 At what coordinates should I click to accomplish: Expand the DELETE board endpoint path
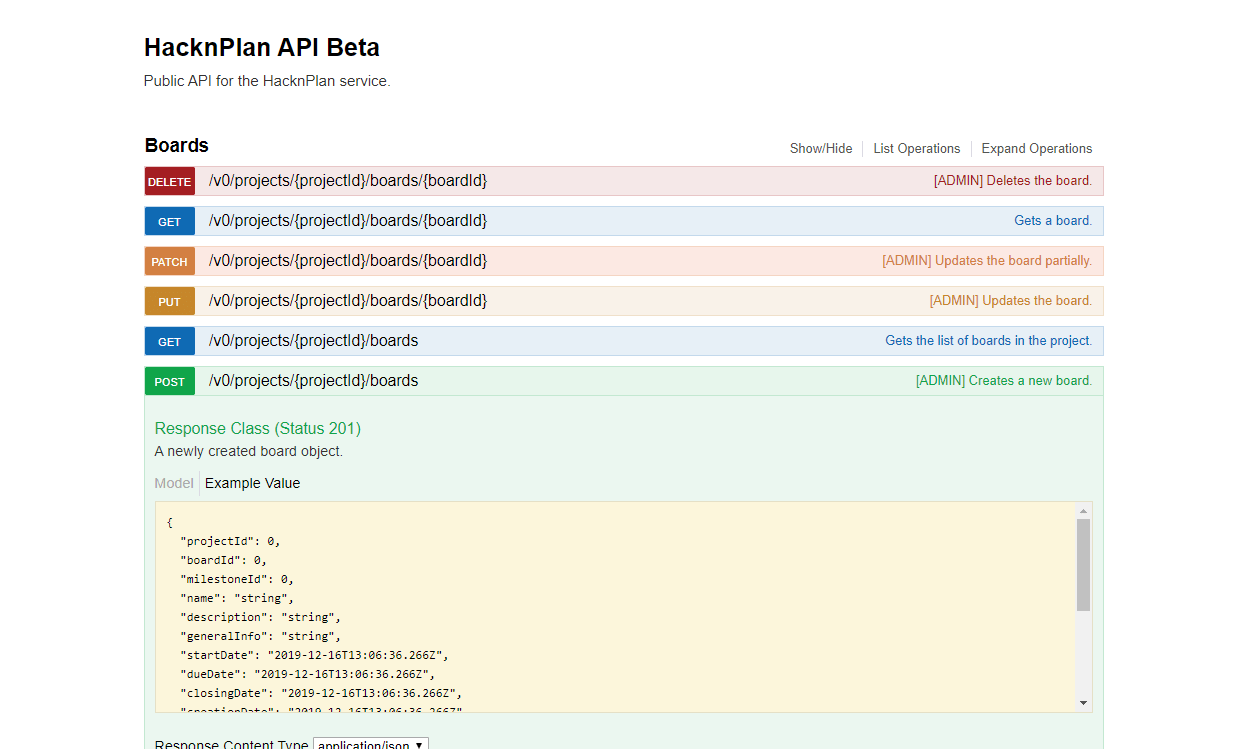(x=347, y=181)
